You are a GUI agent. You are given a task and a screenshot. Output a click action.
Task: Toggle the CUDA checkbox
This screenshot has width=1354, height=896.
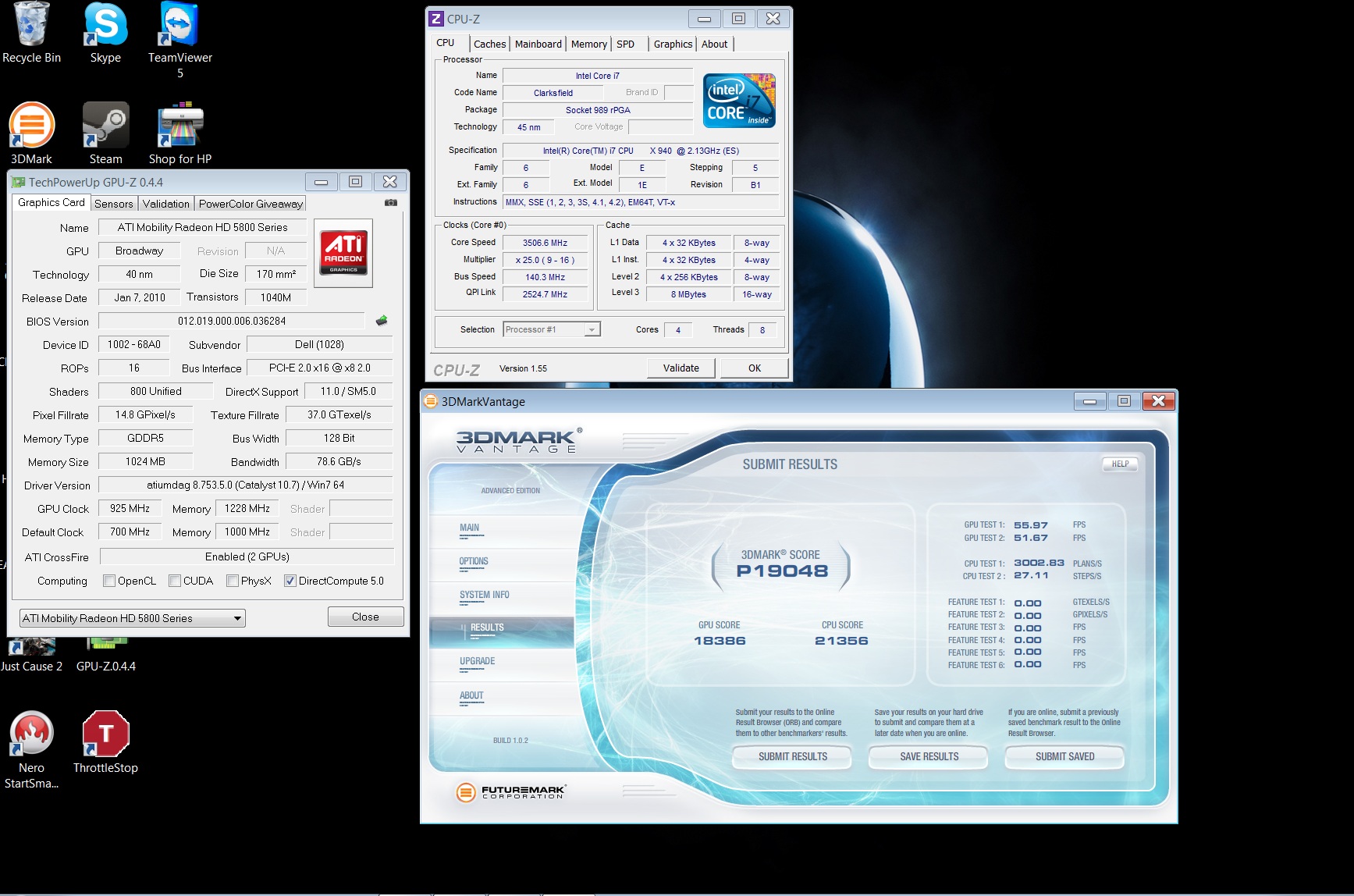click(176, 581)
